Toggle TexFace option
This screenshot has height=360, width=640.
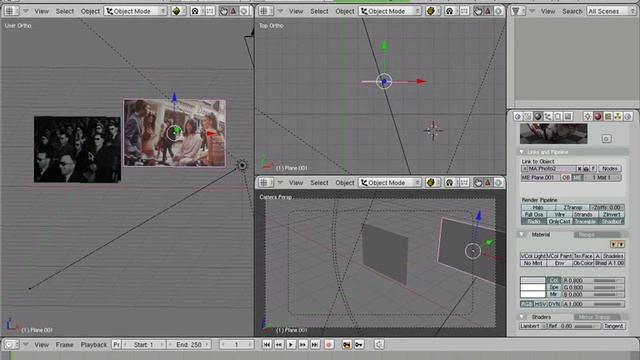tap(583, 256)
